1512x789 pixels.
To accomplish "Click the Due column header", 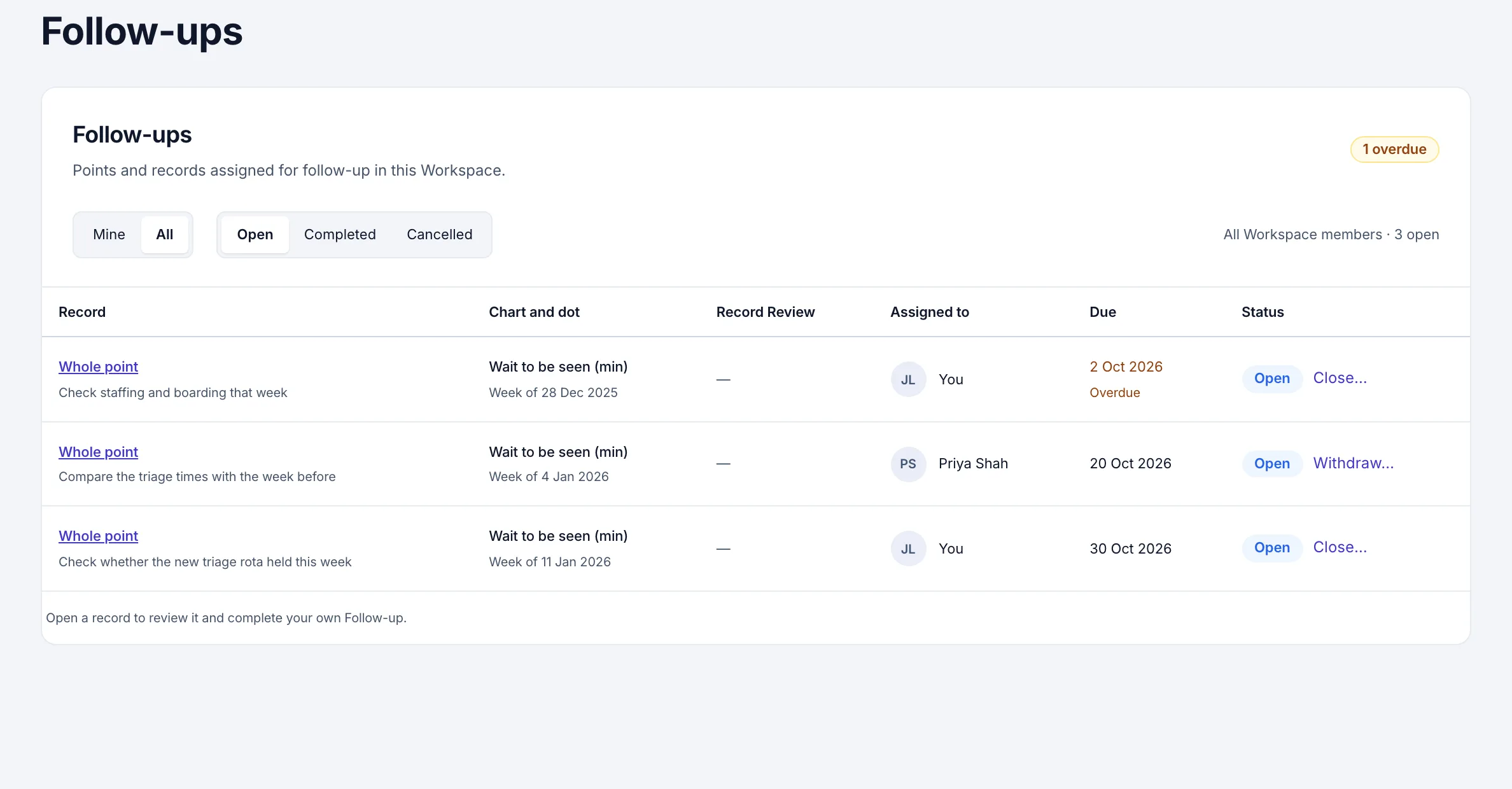I will (x=1103, y=312).
